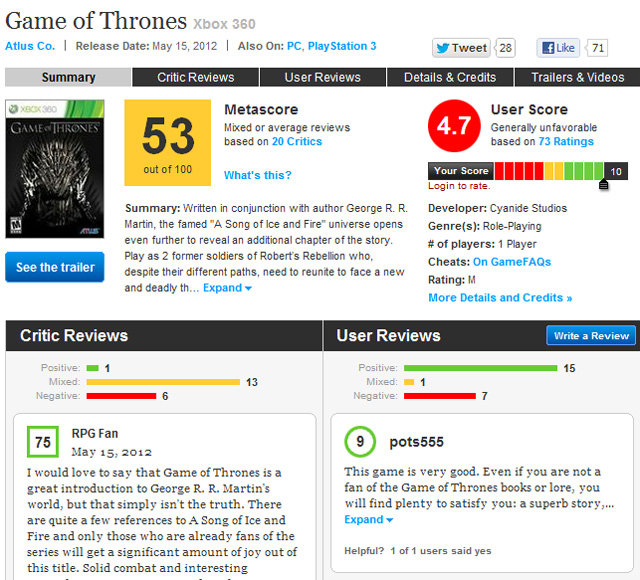
Task: Click the yellow Metascore 53 box
Action: click(167, 142)
